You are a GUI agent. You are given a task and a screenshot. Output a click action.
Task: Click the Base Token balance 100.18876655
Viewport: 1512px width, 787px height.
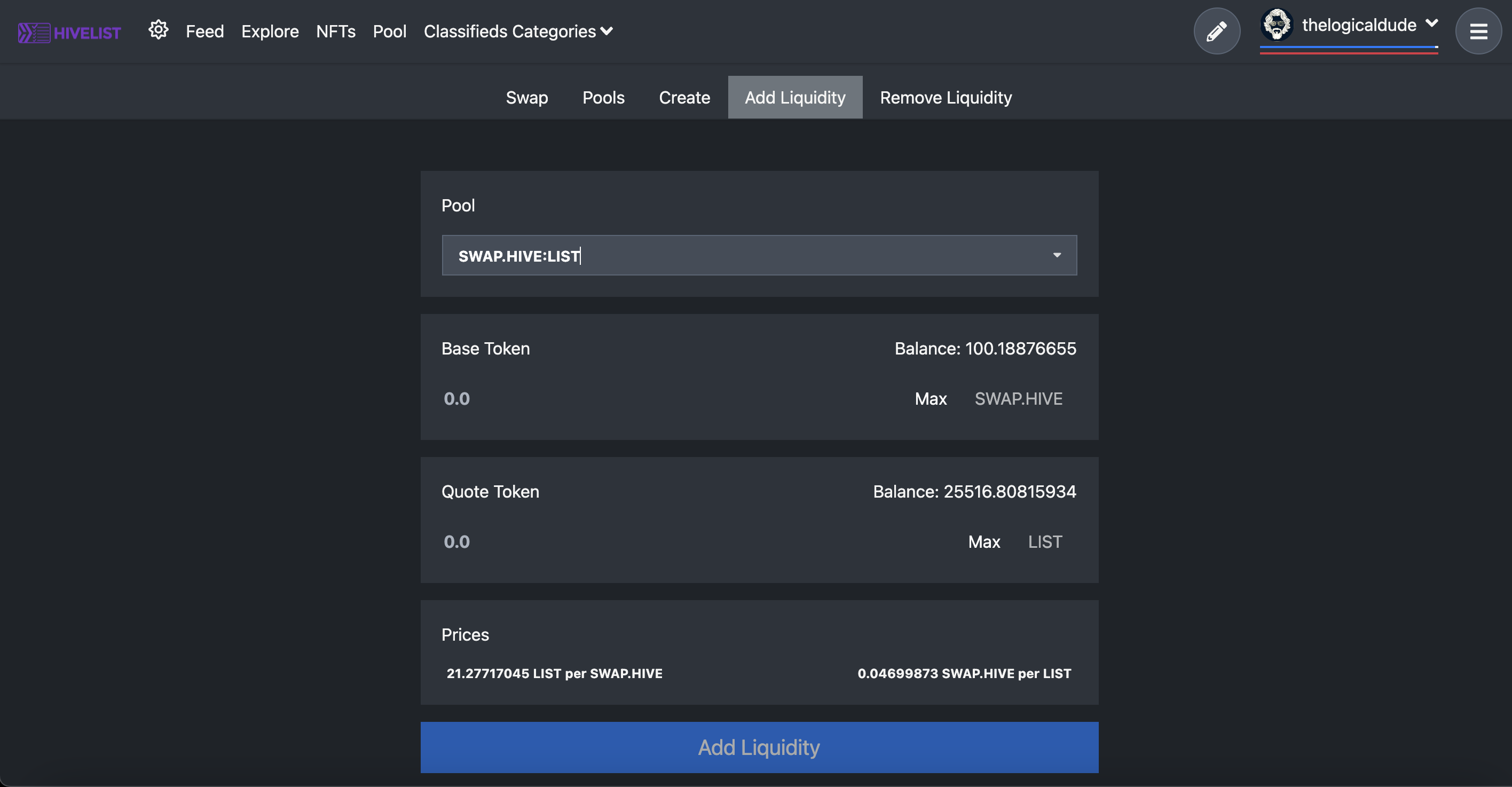985,349
